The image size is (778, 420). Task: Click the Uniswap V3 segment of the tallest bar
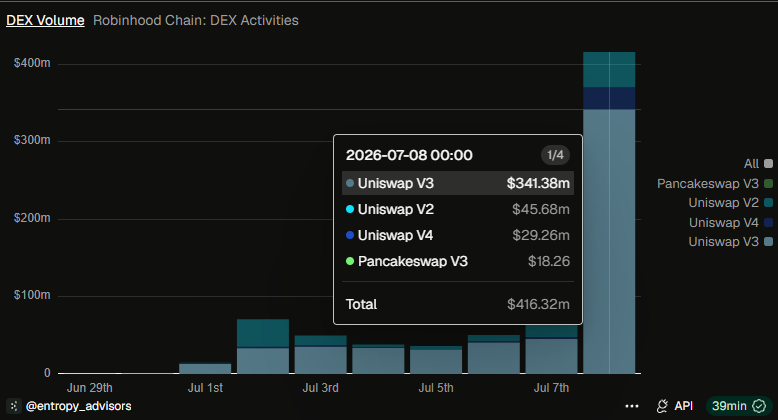[x=609, y=241]
